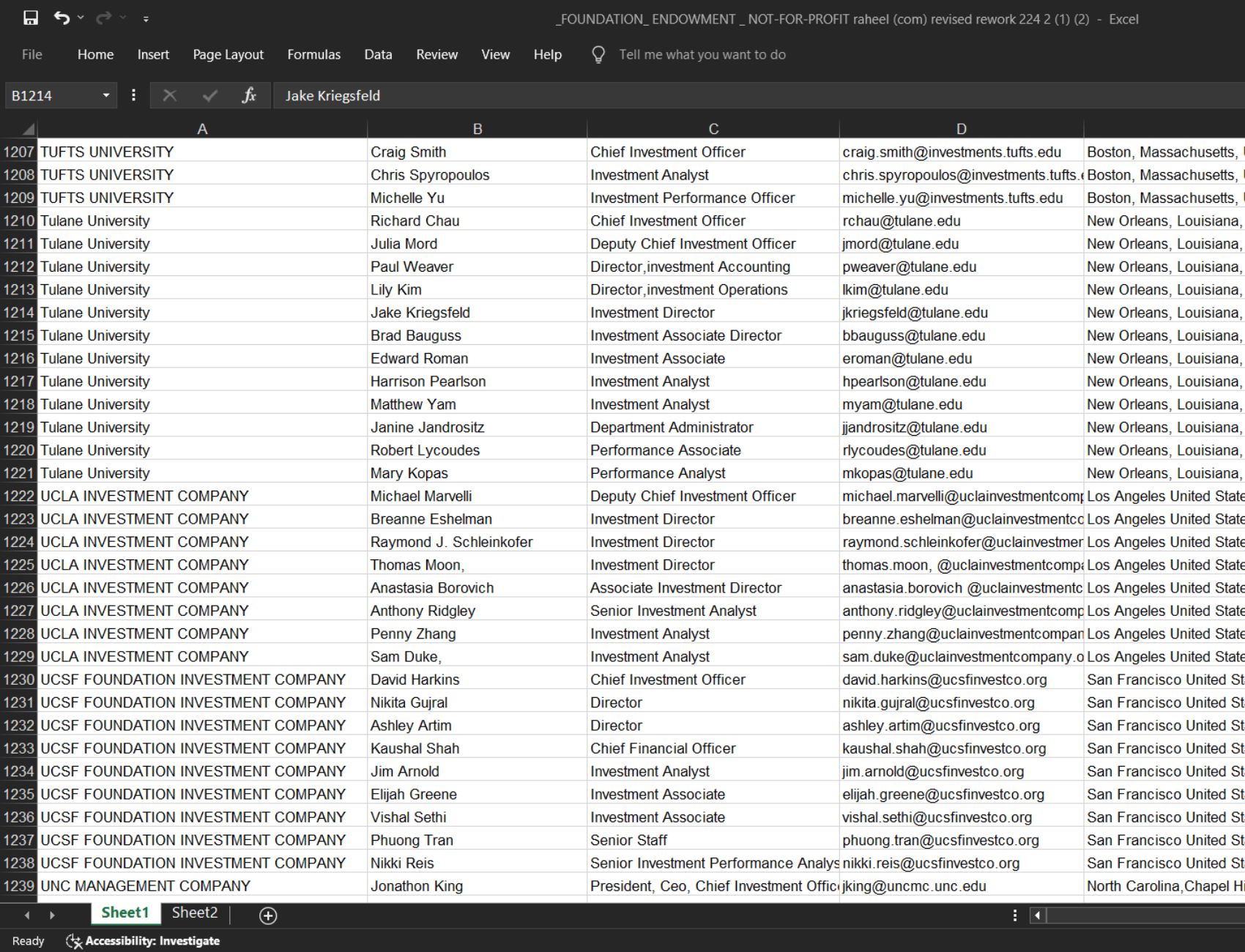This screenshot has height=952, width=1245.
Task: Select row 1207 header
Action: click(x=19, y=152)
